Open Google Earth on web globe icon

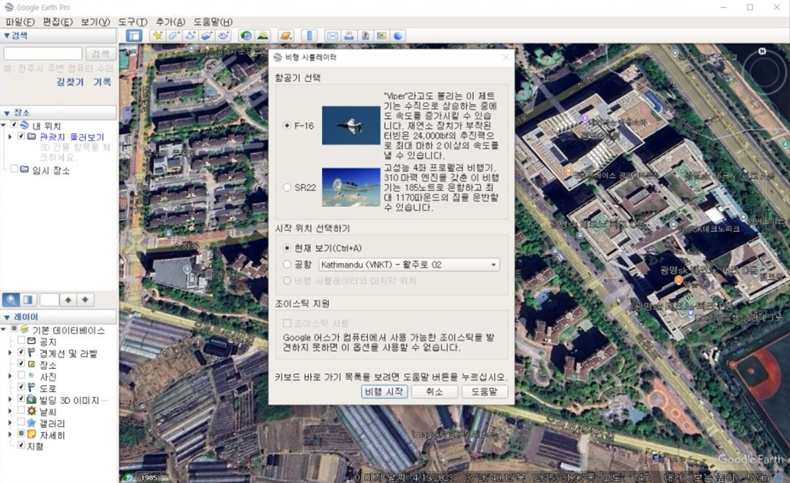point(398,35)
